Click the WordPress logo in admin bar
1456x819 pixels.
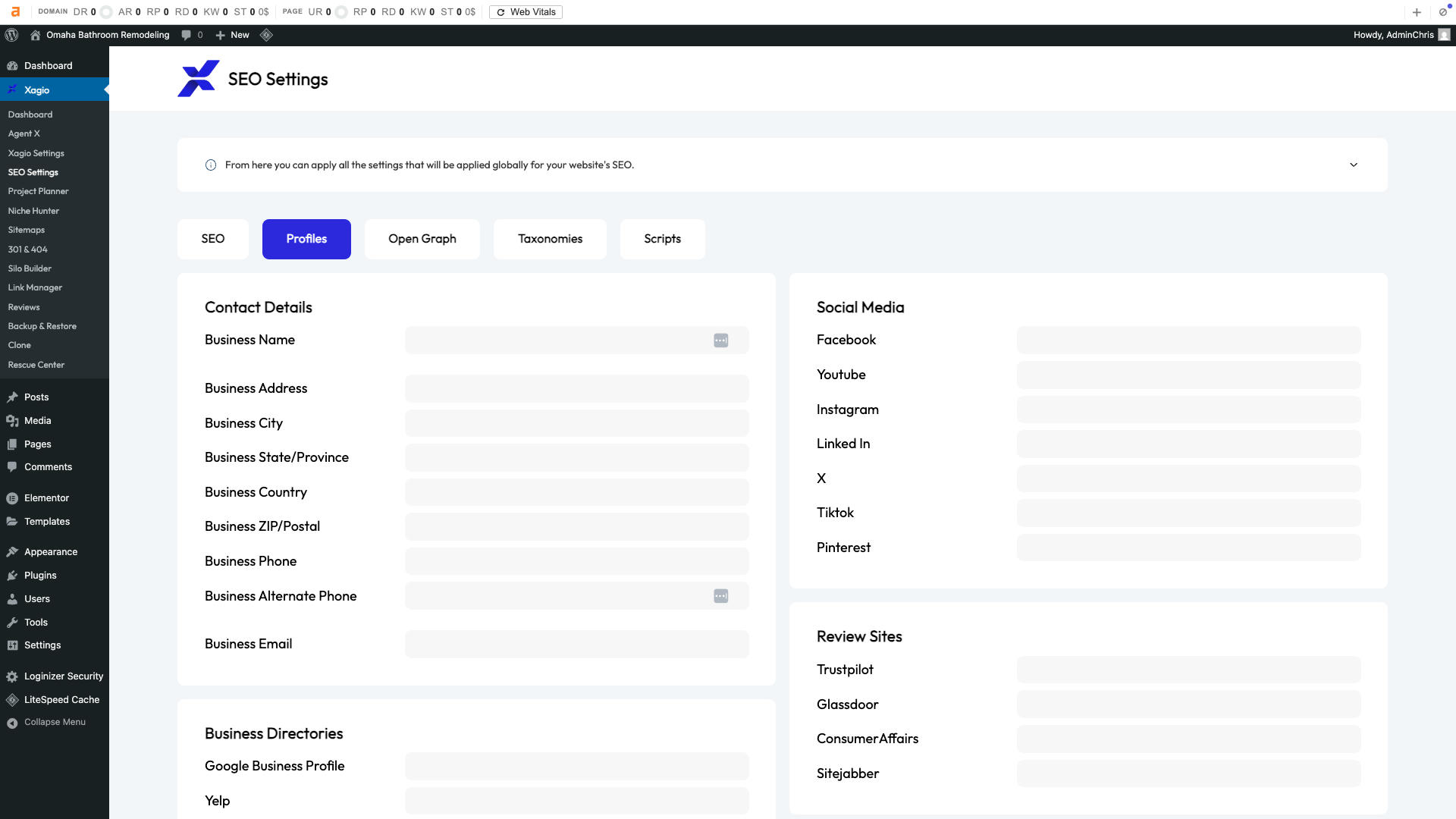11,35
